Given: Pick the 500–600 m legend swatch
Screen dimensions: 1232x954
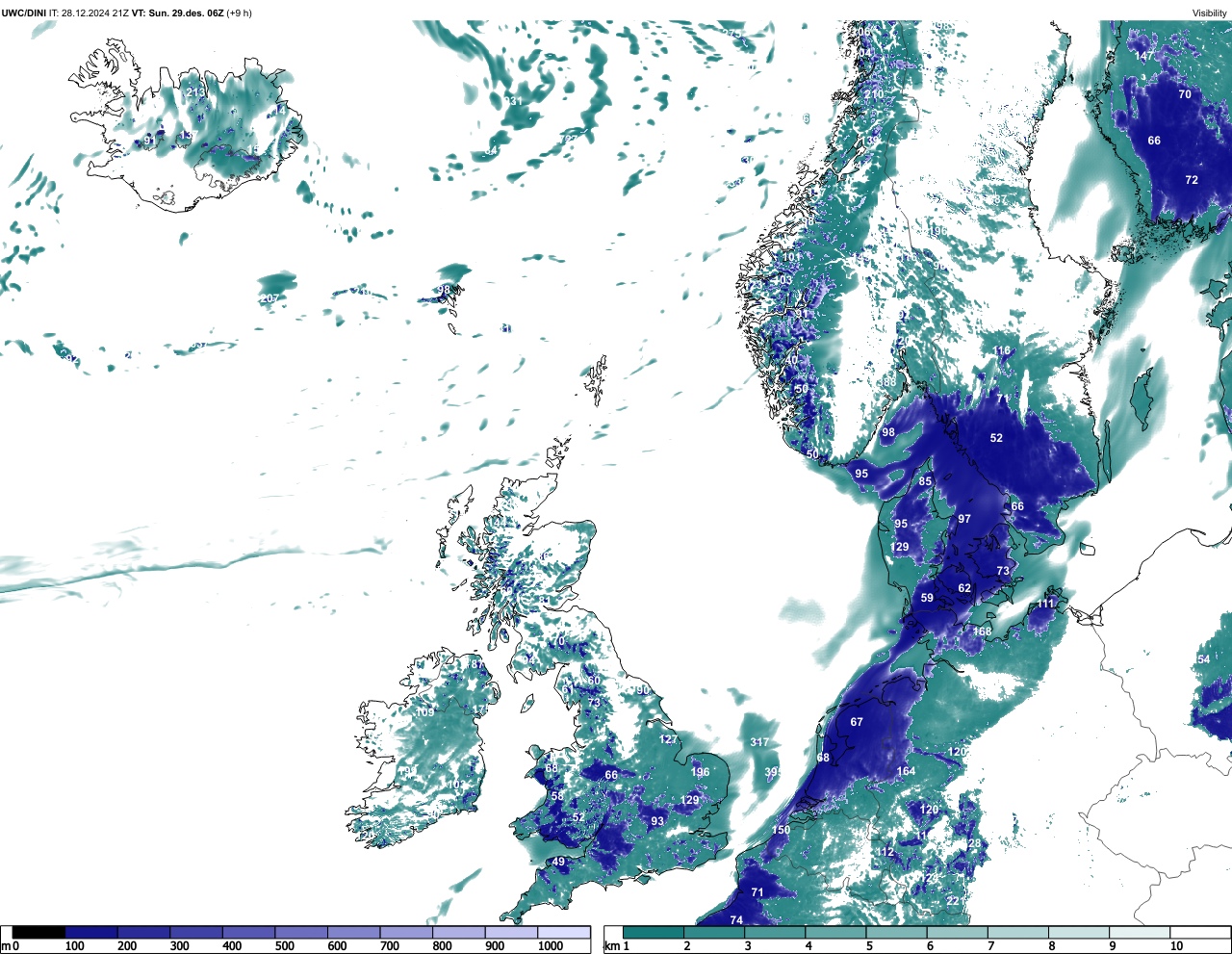Looking at the screenshot, I should coord(301,932).
